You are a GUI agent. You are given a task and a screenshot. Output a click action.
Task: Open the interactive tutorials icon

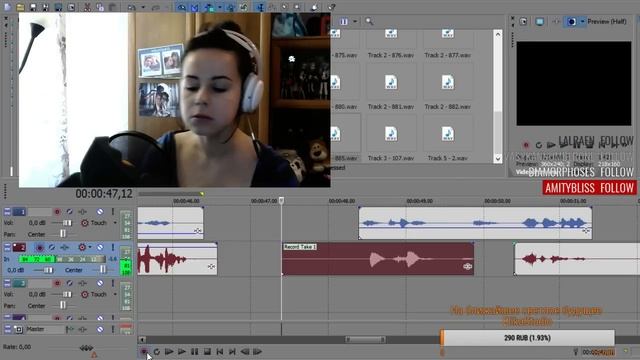coord(315,7)
